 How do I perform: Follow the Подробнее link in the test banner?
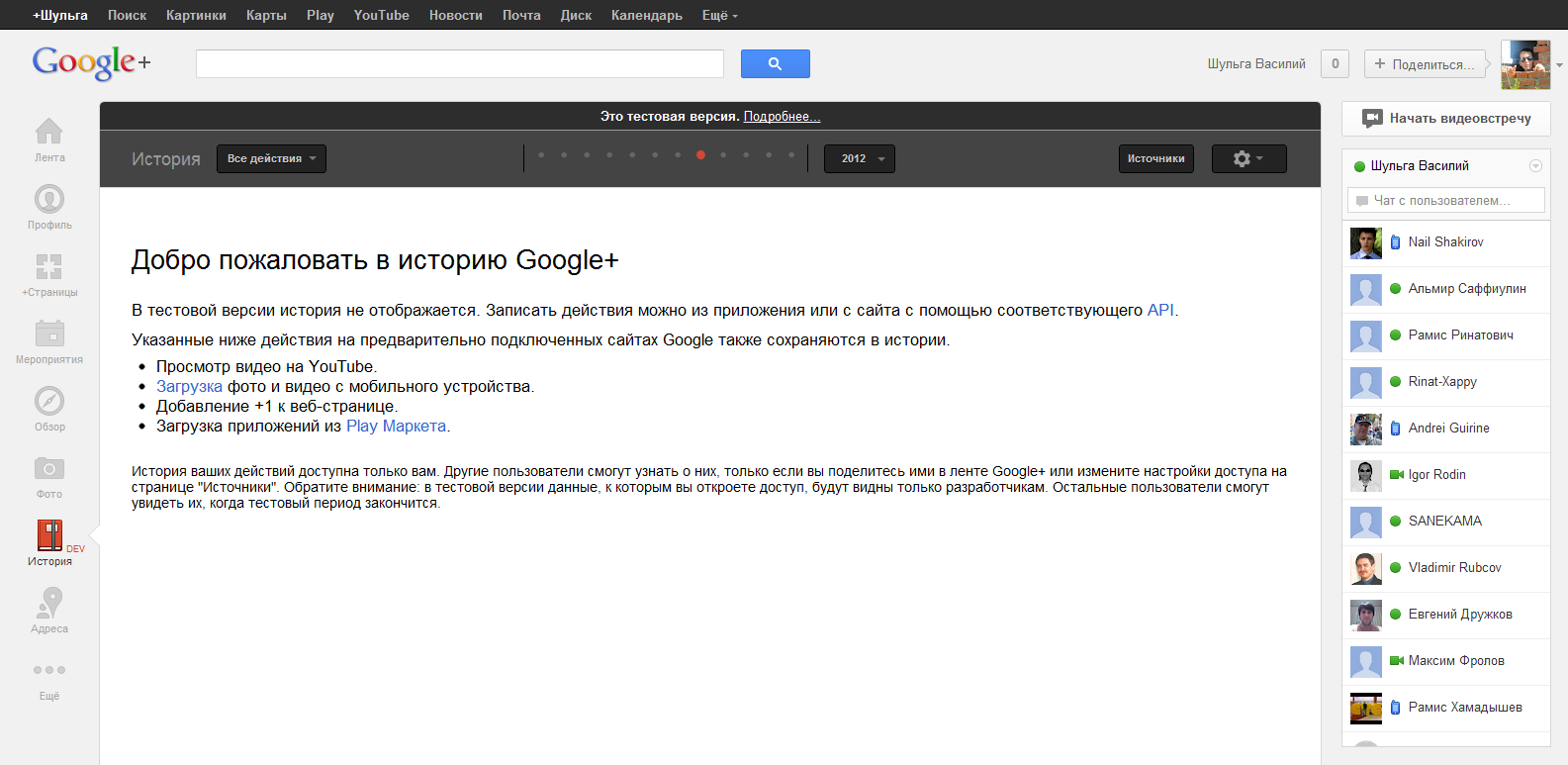point(782,117)
